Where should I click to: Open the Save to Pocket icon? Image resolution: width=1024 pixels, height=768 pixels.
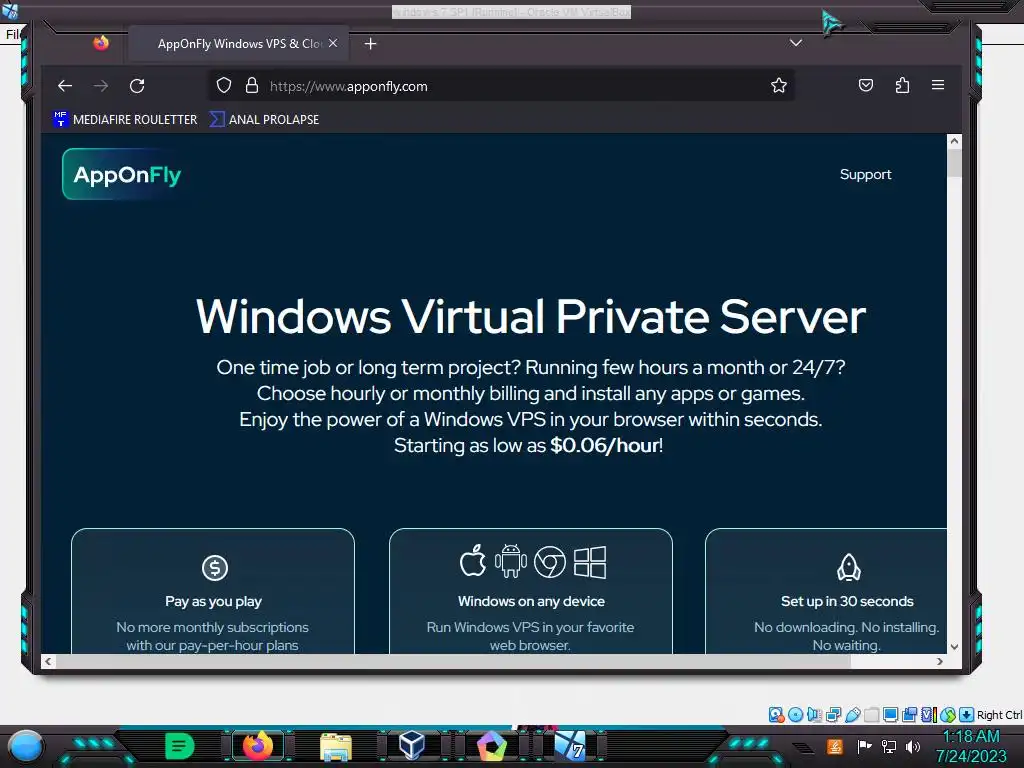(866, 86)
